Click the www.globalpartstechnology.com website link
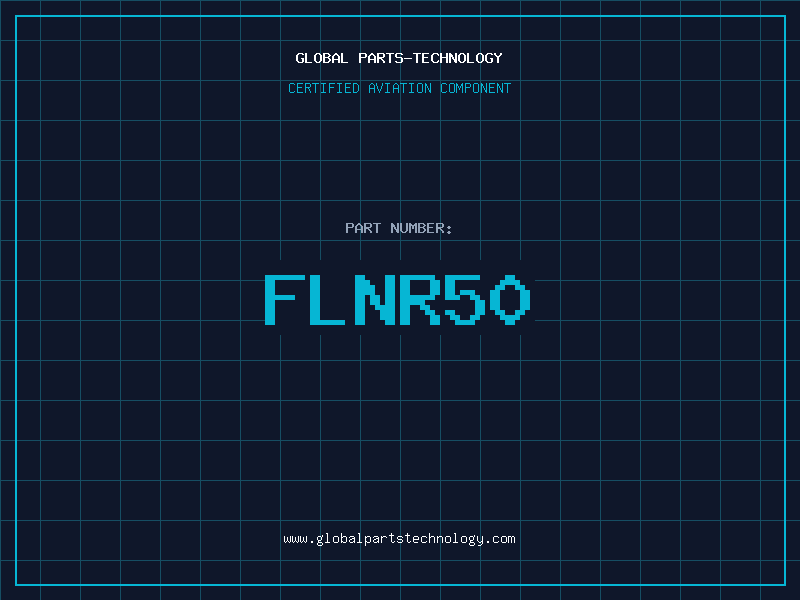Viewport: 800px width, 600px height. click(x=399, y=539)
